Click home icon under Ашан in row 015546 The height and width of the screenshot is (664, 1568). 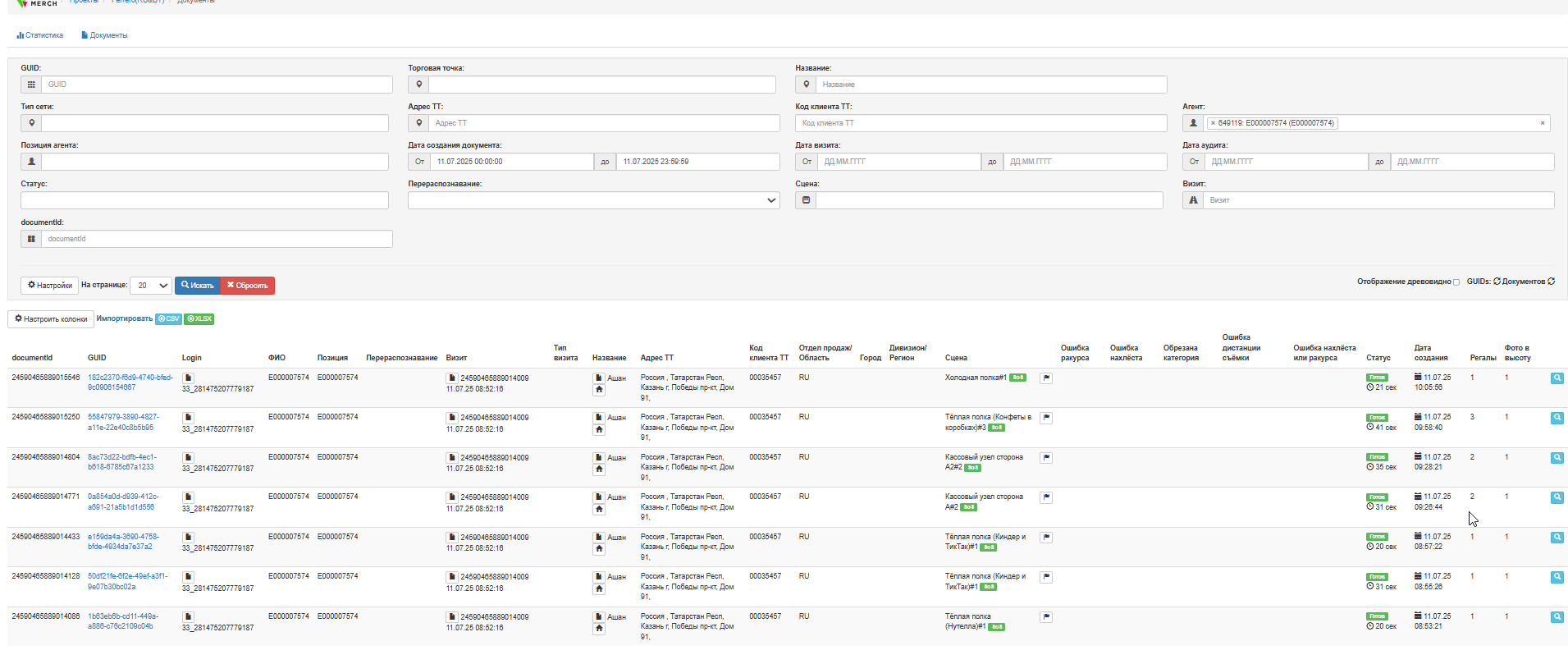pyautogui.click(x=599, y=390)
